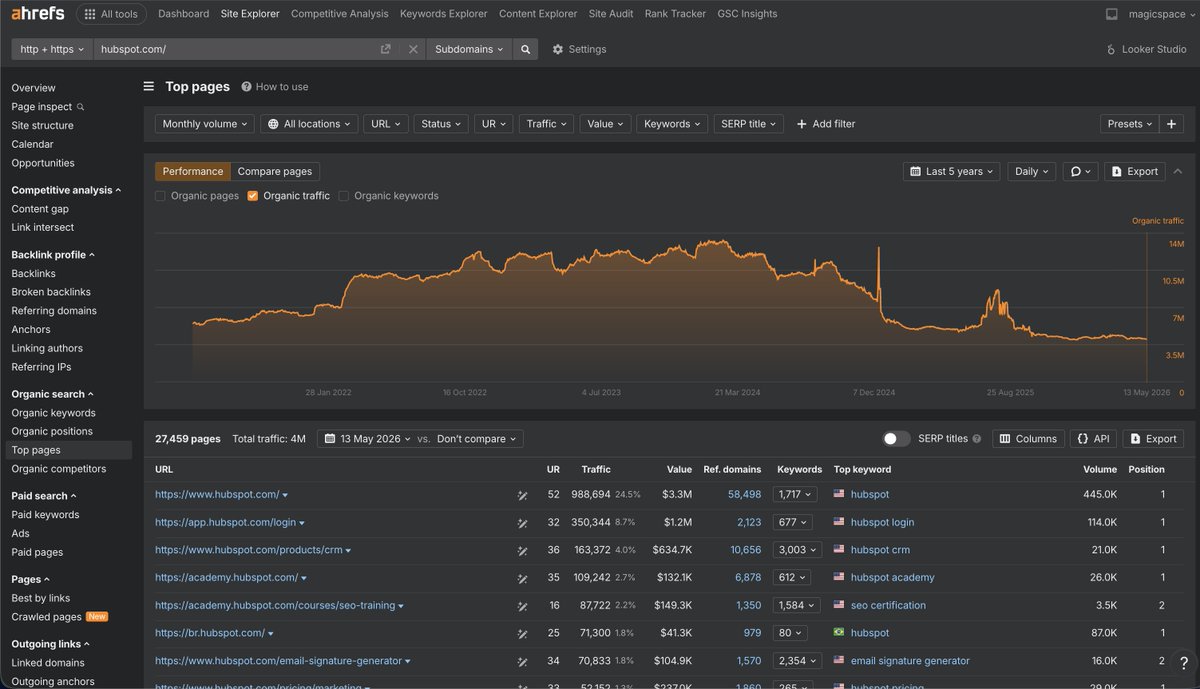Open Rank Tracker in top navigation
The width and height of the screenshot is (1200, 689).
pyautogui.click(x=675, y=14)
